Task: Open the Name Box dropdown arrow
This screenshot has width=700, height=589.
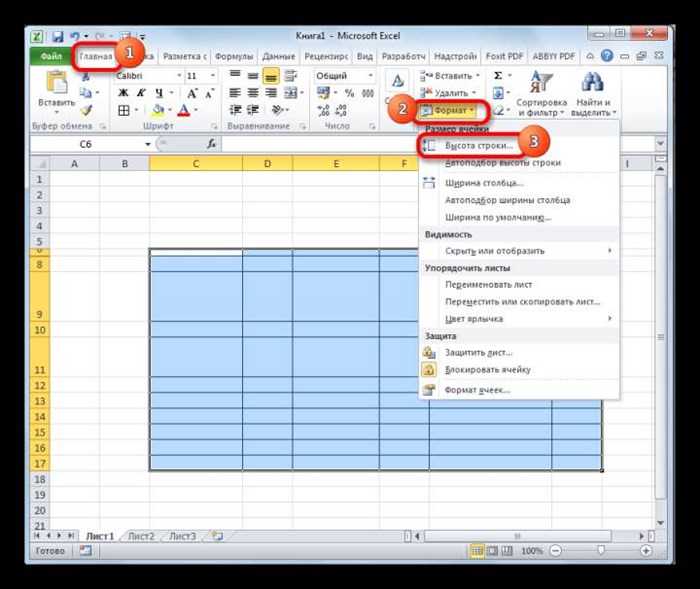Action: point(148,144)
